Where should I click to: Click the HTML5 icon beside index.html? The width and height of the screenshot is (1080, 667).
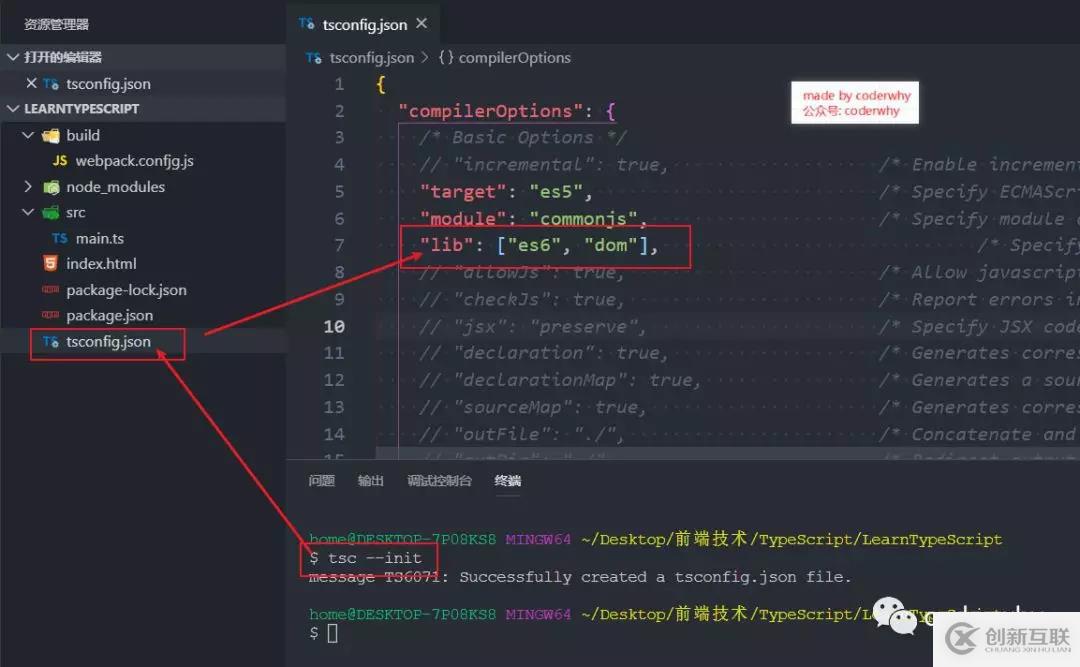50,264
